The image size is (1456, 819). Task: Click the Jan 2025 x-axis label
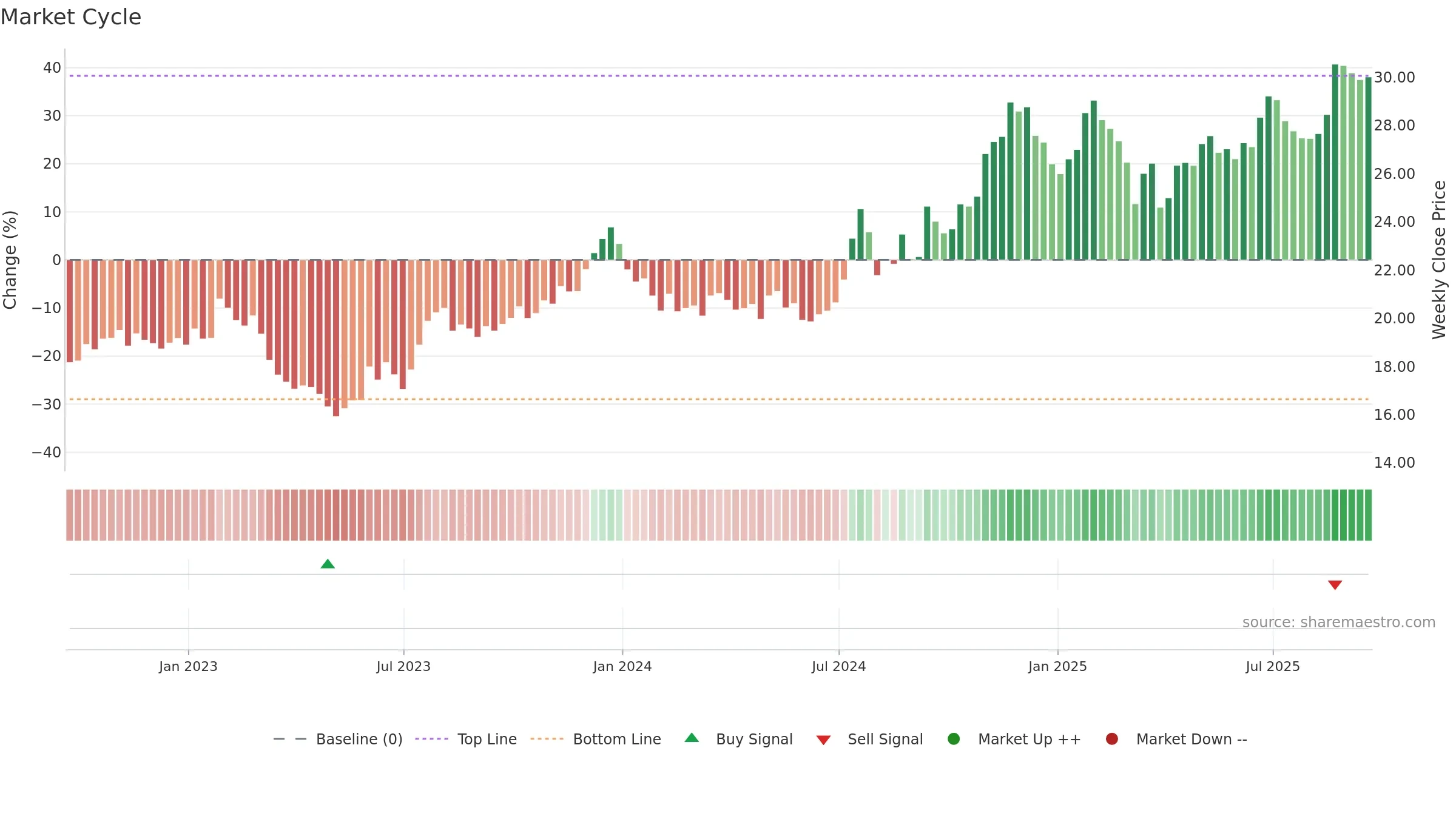[x=1057, y=666]
